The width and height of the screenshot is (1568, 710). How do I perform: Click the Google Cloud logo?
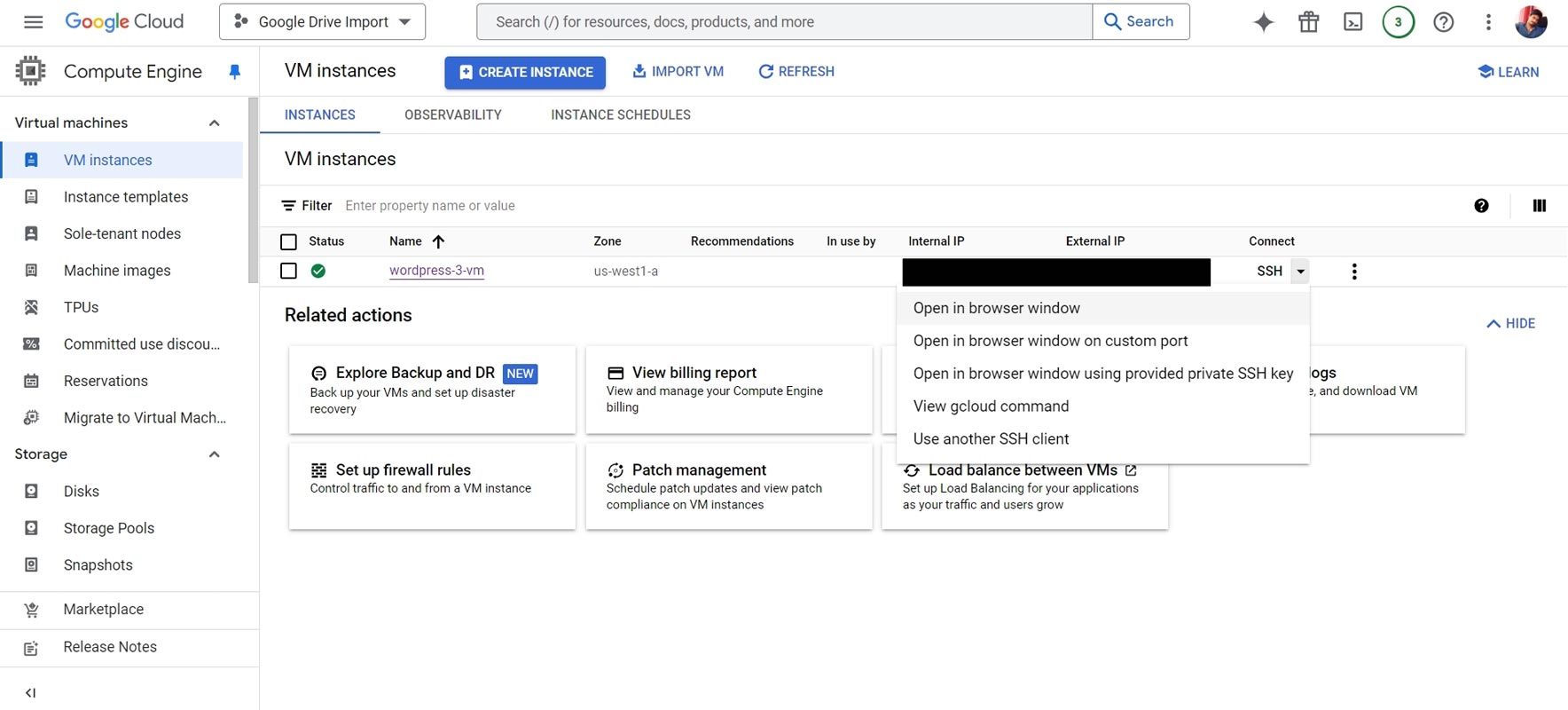[x=124, y=22]
